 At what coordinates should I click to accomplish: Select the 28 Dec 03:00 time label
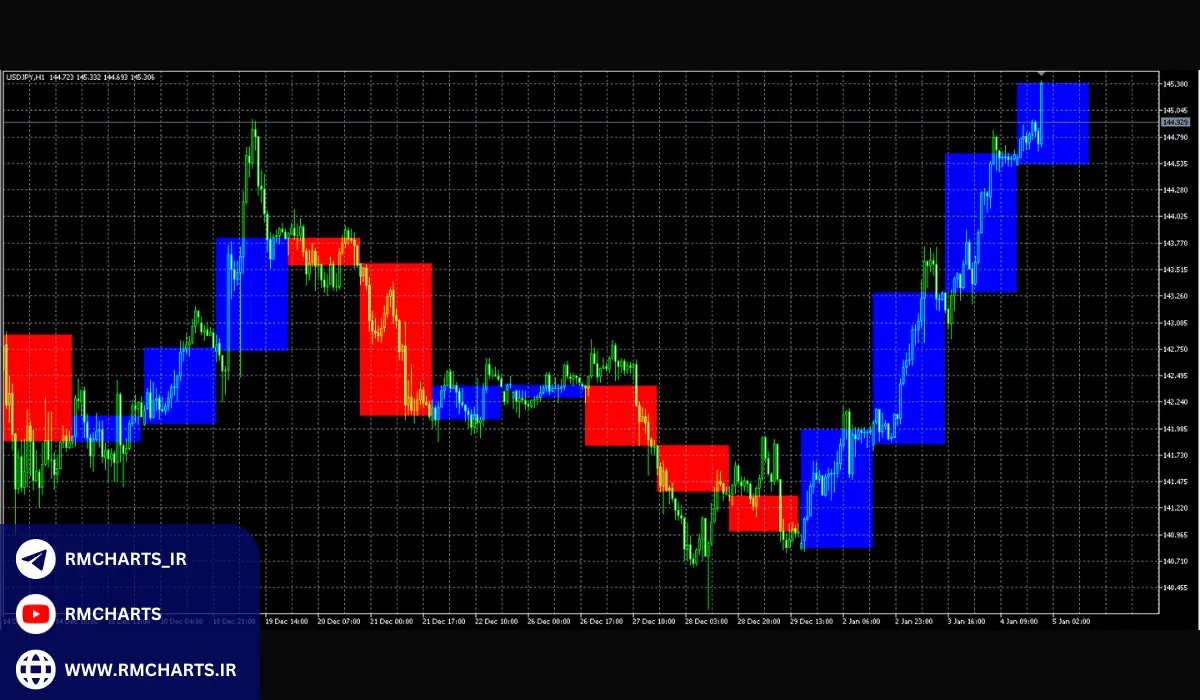[705, 621]
